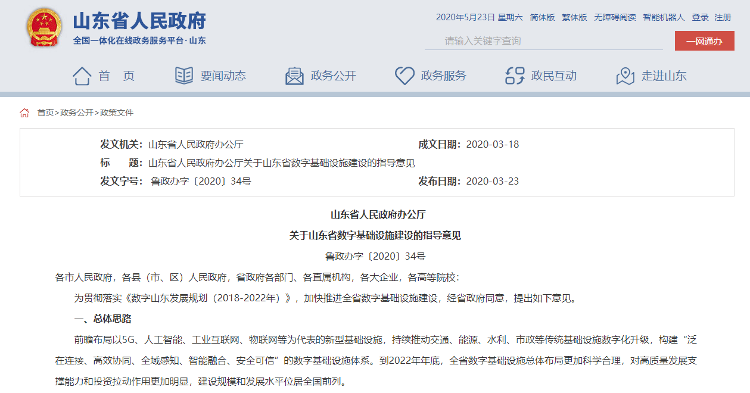Open the 首页 navigation menu item
The height and width of the screenshot is (393, 750).
116,76
